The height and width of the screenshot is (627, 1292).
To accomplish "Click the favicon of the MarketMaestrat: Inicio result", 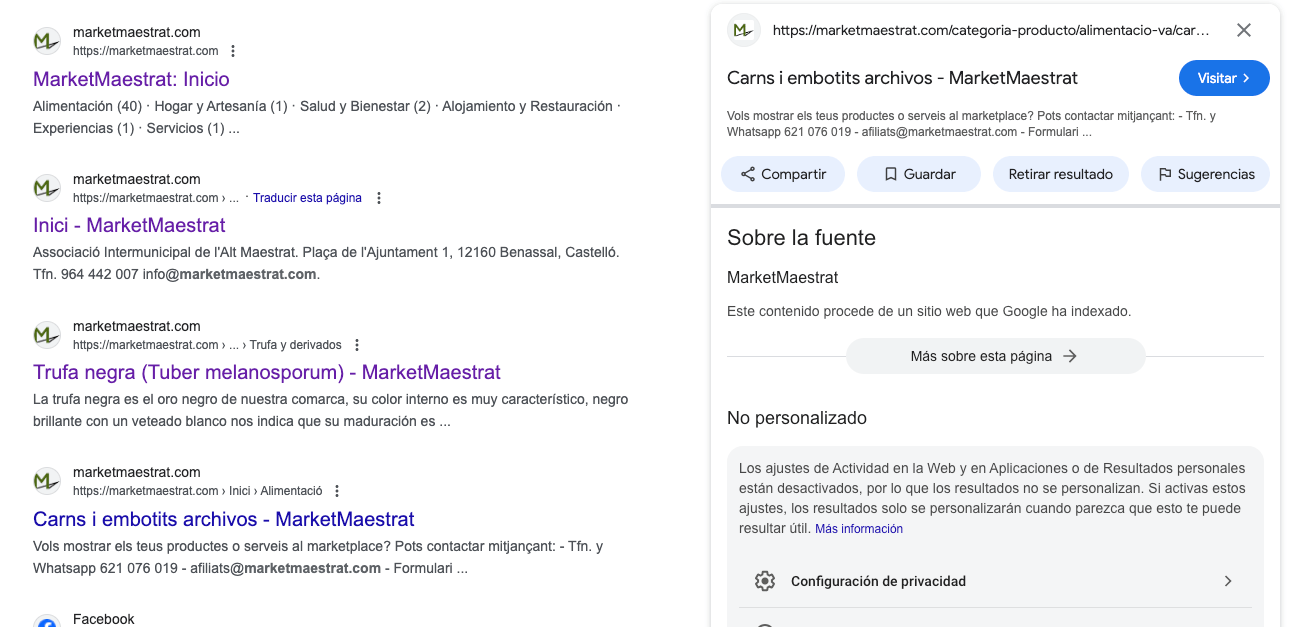I will click(47, 41).
